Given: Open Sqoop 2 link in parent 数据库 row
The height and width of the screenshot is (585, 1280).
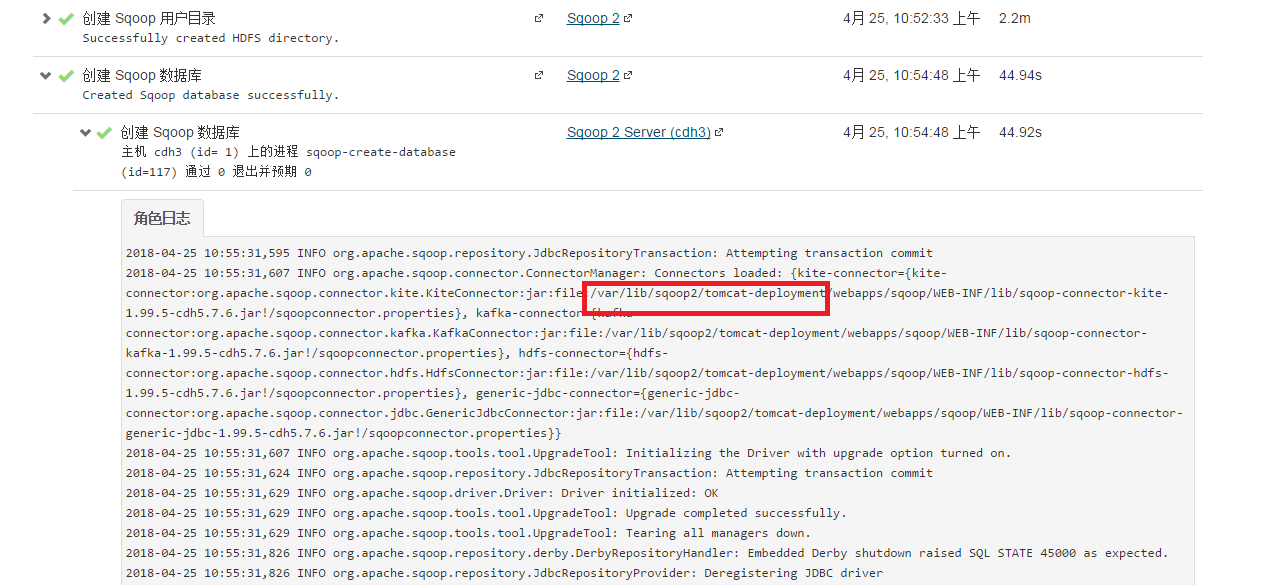Looking at the screenshot, I should click(593, 75).
